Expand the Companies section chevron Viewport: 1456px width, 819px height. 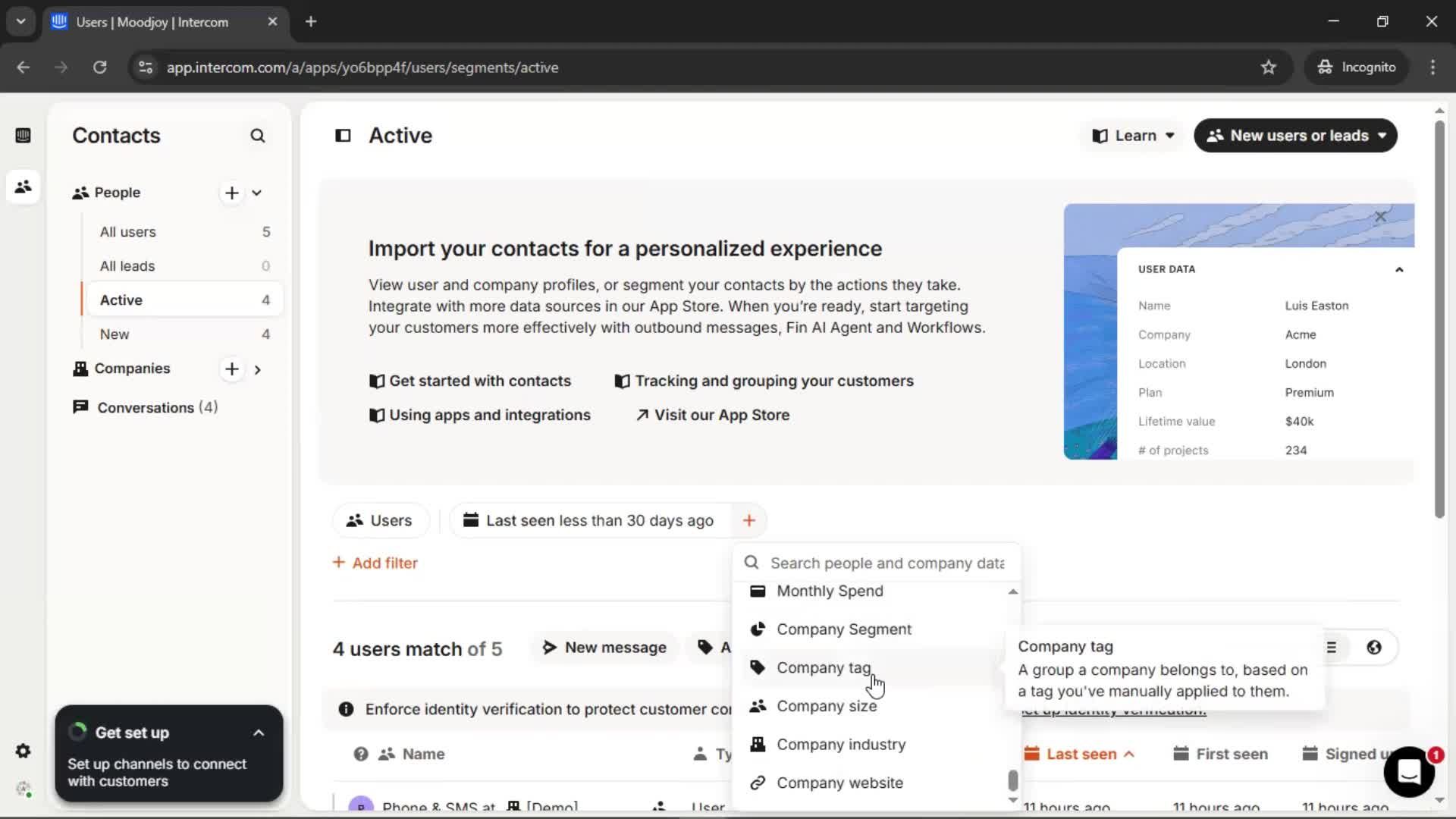pos(258,369)
